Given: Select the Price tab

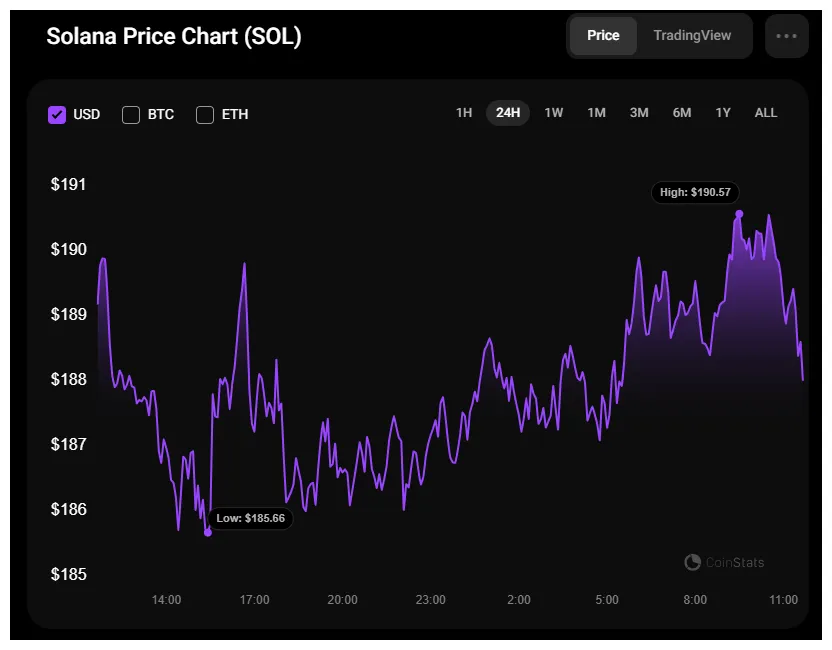Looking at the screenshot, I should [x=603, y=35].
